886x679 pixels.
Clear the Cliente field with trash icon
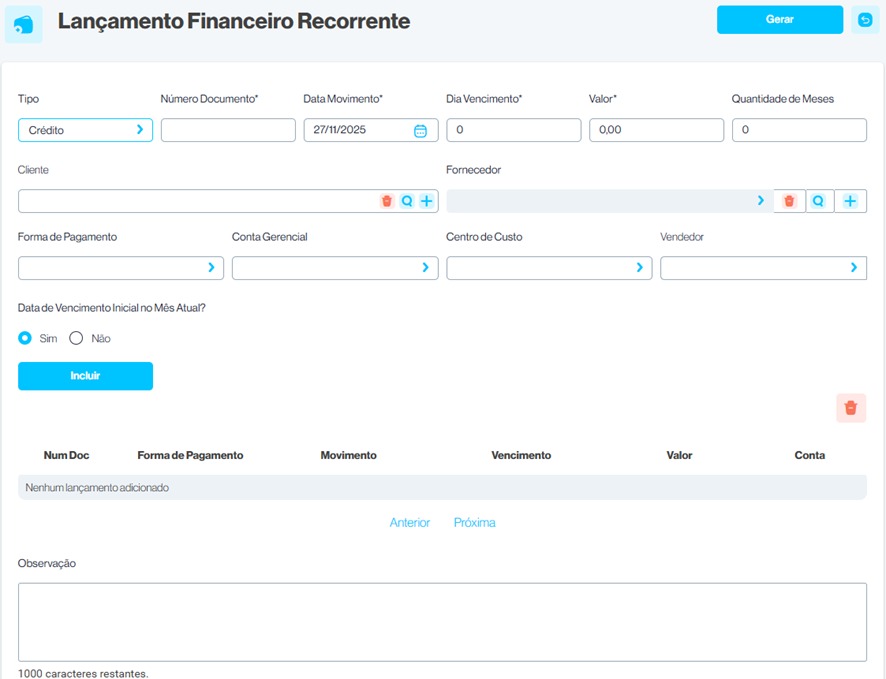pyautogui.click(x=387, y=201)
